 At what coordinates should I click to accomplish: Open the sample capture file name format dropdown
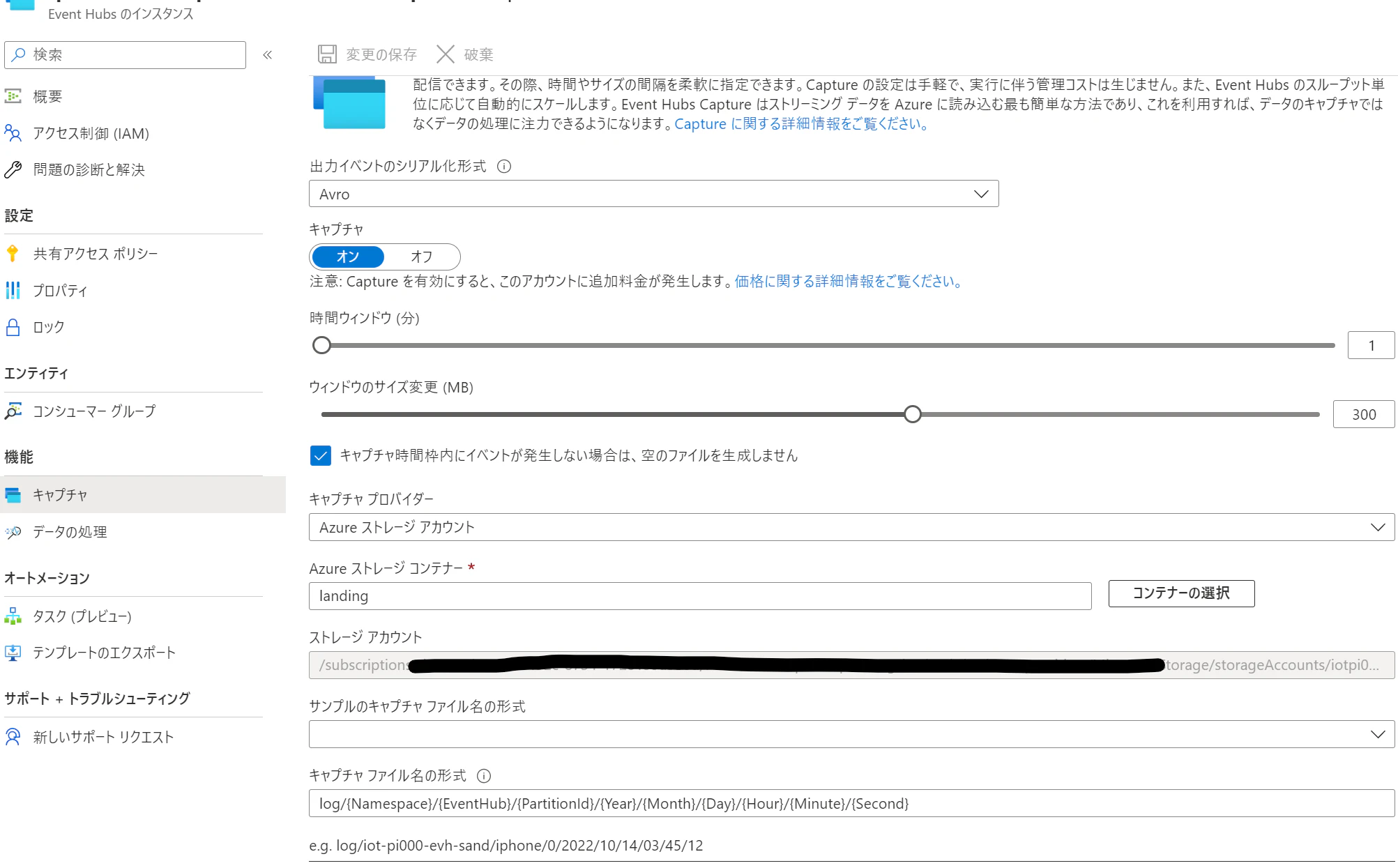click(x=851, y=734)
